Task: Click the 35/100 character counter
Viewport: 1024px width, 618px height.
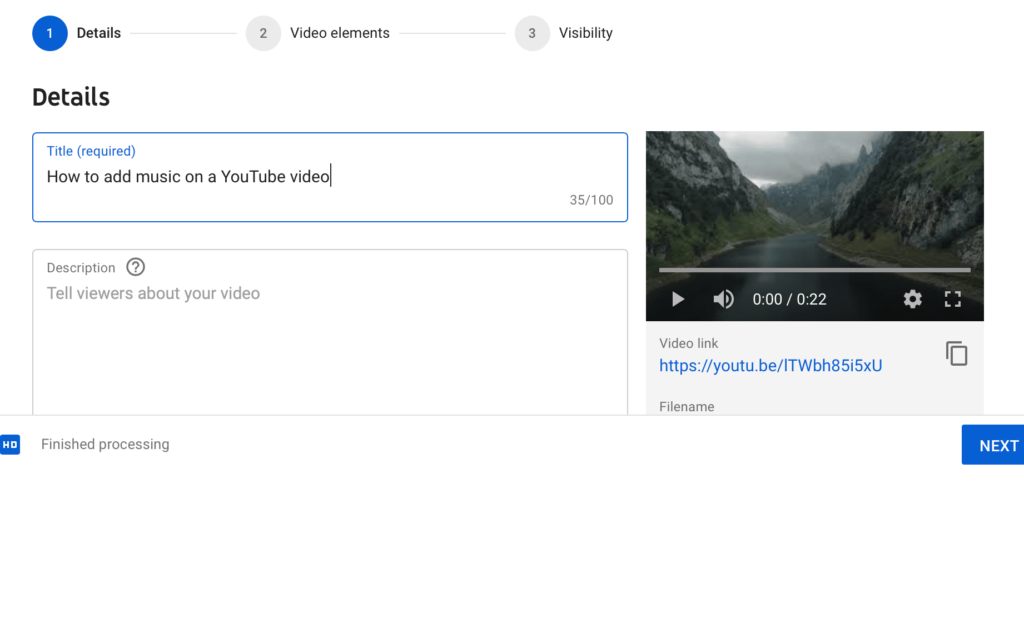Action: click(591, 200)
